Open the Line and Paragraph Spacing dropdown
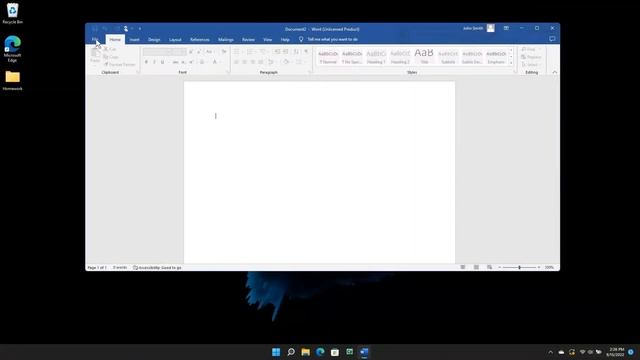 271,62
